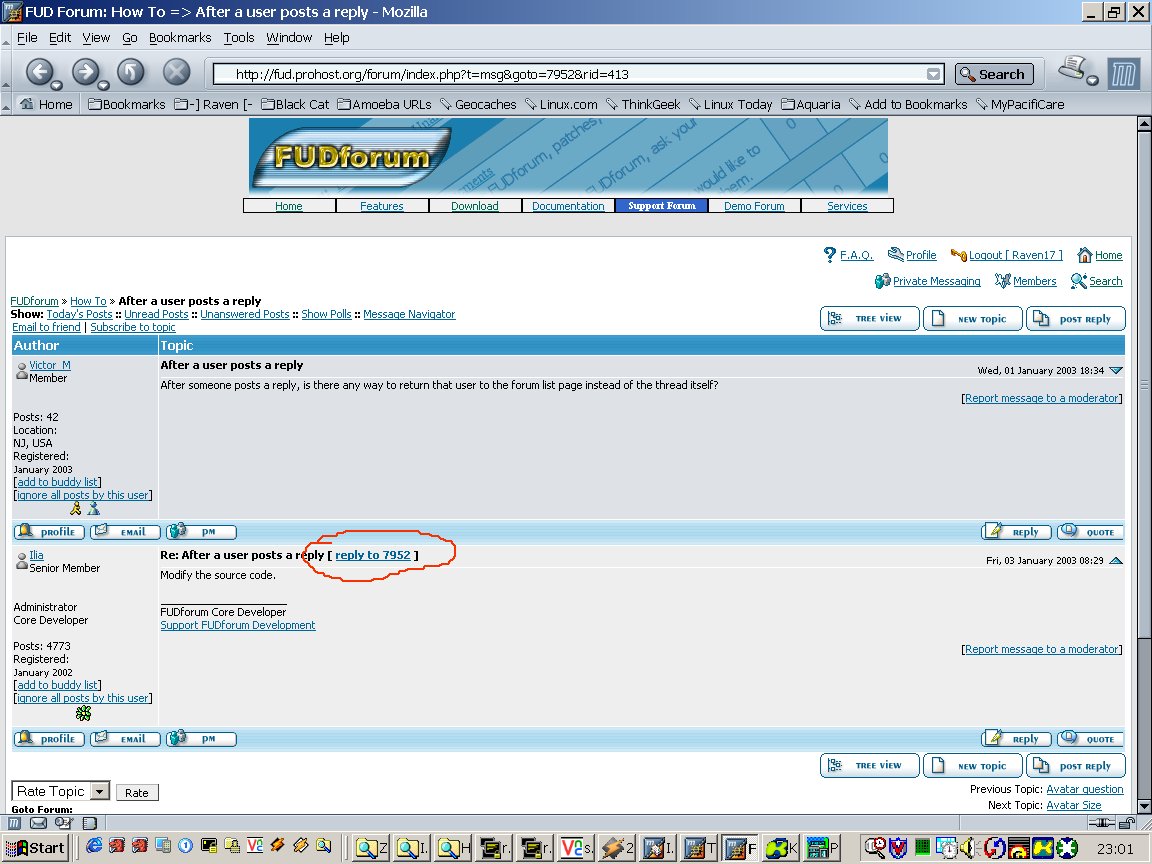Open Navigator from the status bar component icons
The image size is (1152, 864).
coord(15,823)
